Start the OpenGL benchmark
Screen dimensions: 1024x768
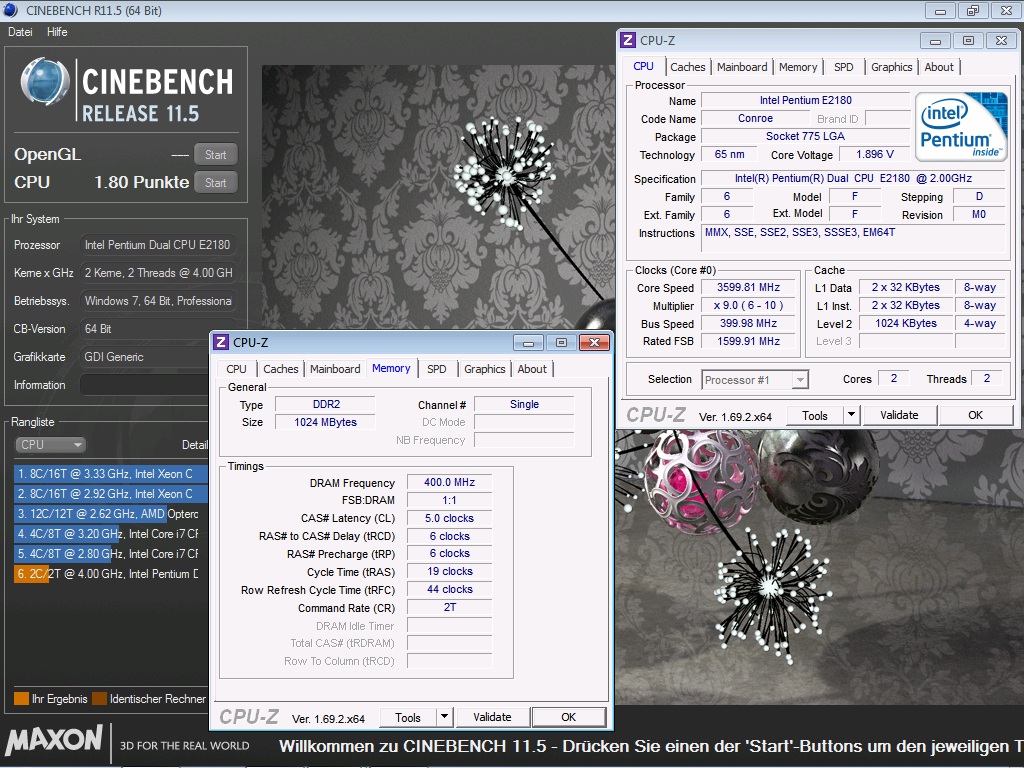tap(216, 155)
